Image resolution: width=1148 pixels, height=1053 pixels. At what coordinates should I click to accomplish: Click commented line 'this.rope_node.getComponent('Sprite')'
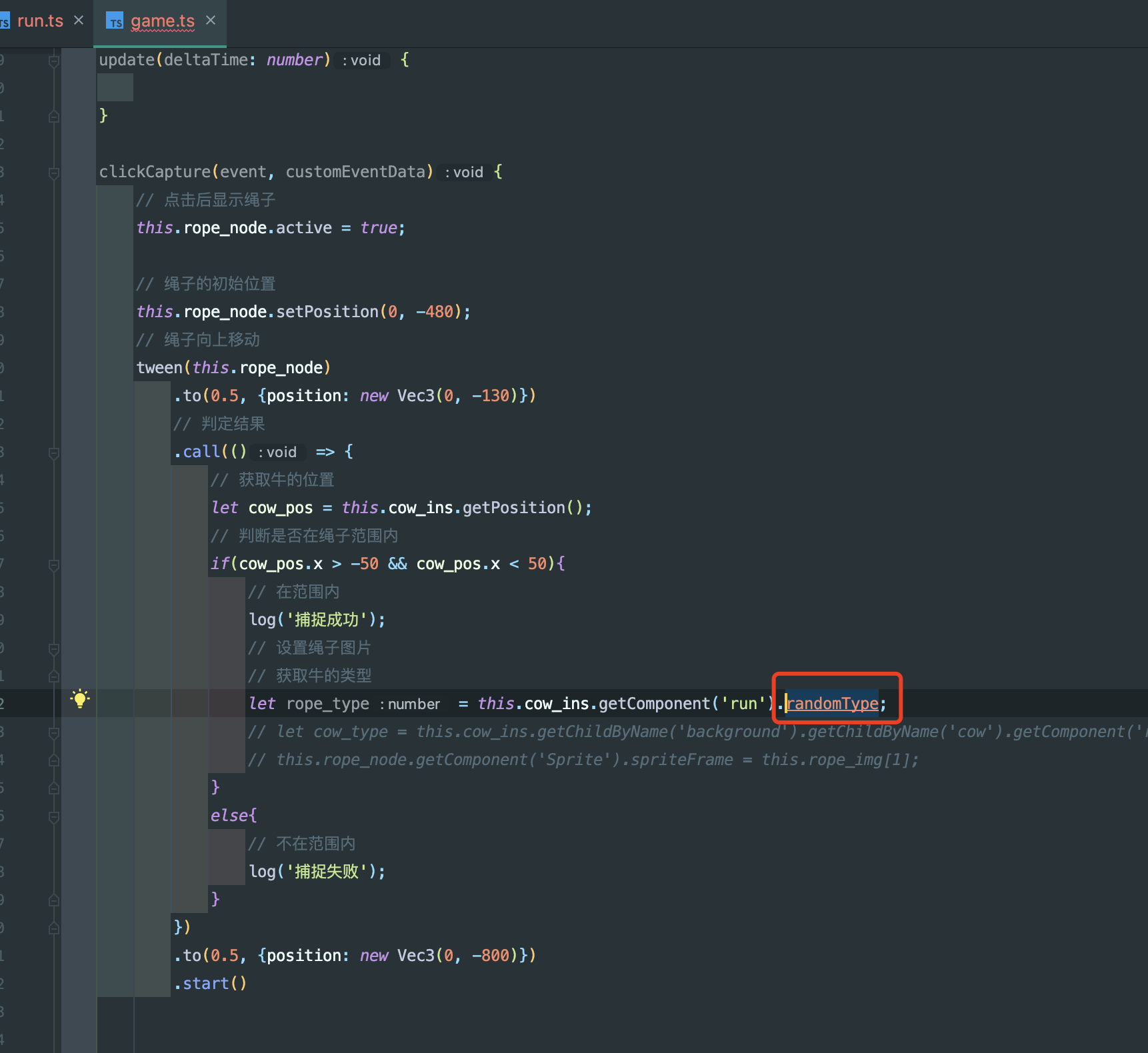point(583,760)
